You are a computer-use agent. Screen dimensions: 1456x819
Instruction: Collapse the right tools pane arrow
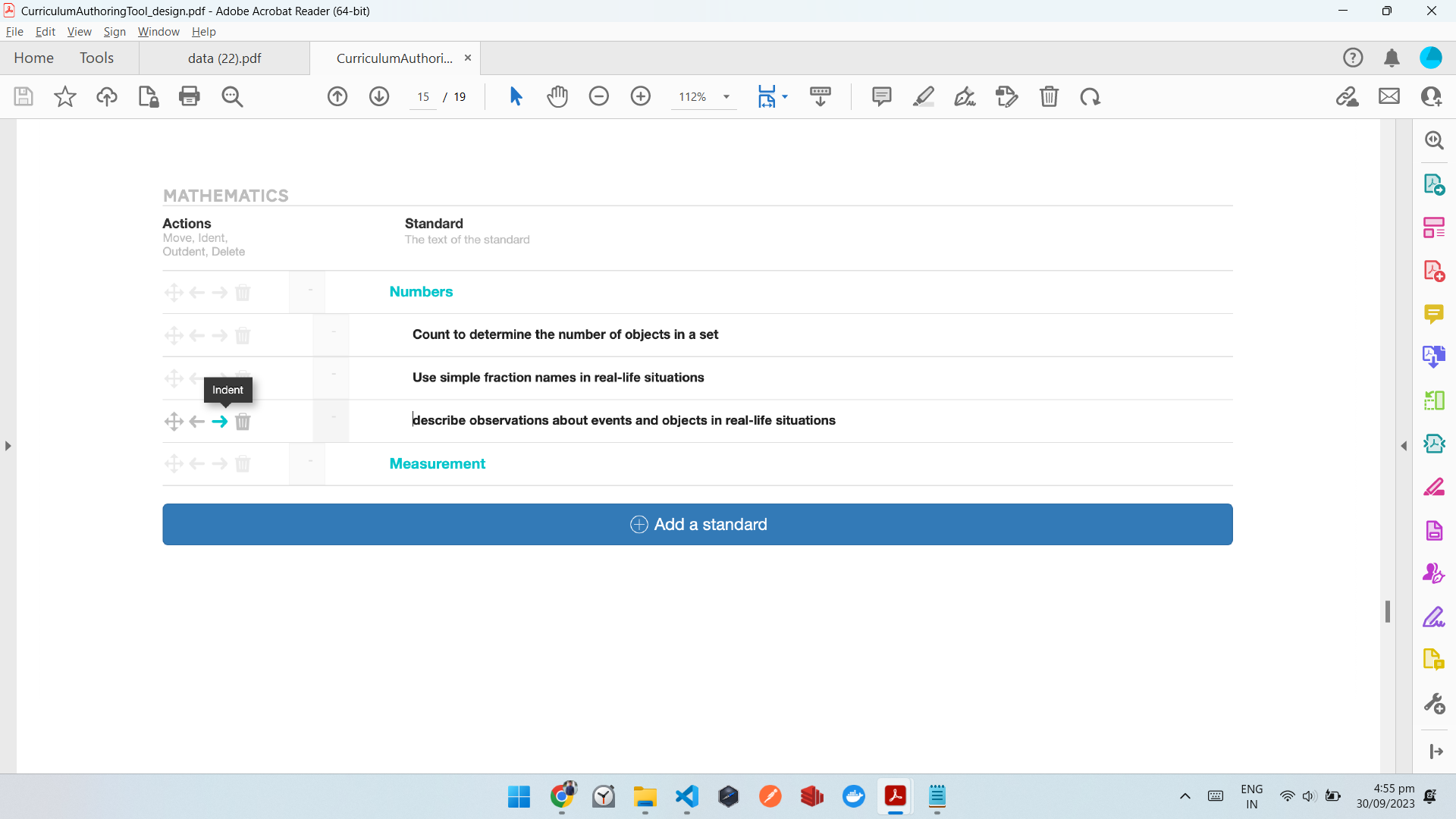coord(1404,446)
